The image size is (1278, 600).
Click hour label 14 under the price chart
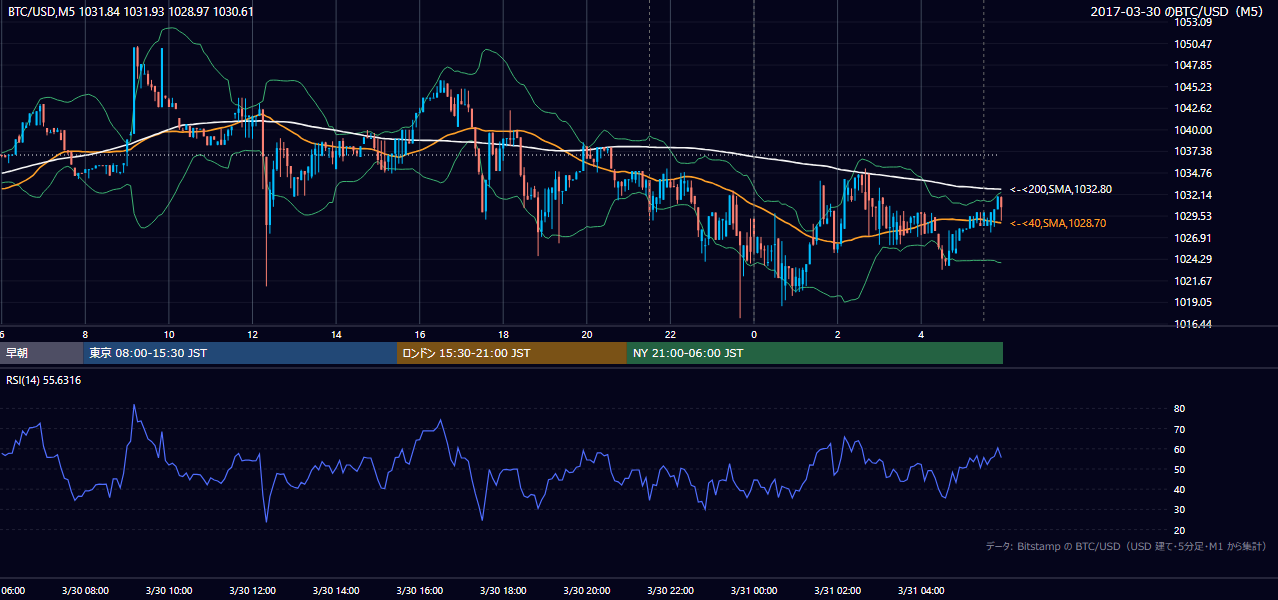click(x=337, y=334)
